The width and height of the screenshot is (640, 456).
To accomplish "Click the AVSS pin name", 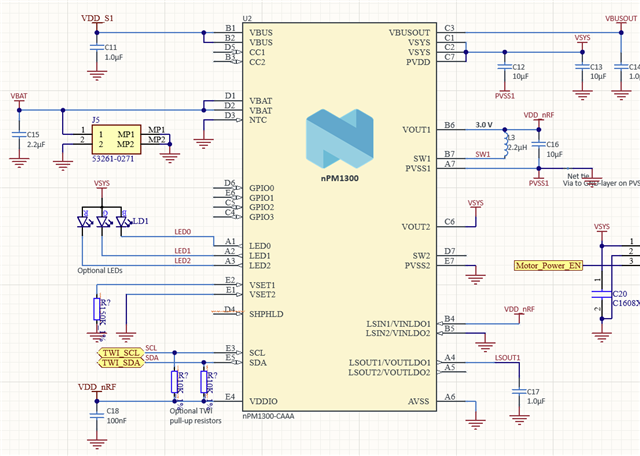I will coord(418,401).
